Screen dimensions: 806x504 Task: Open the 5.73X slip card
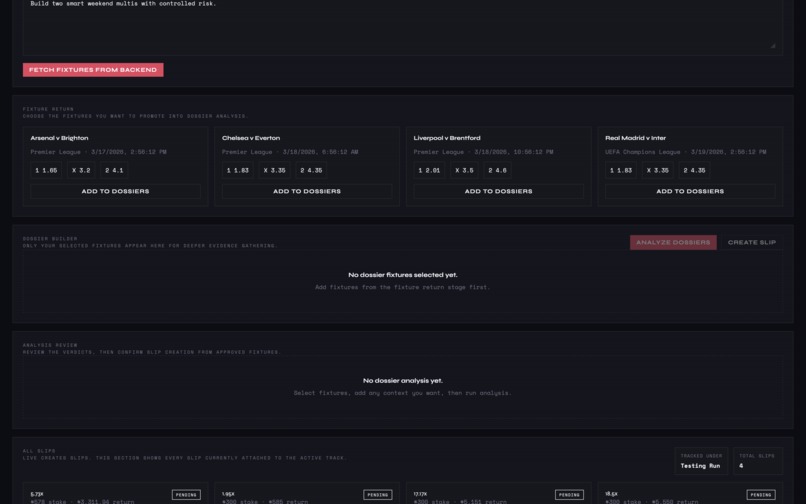tap(115, 494)
